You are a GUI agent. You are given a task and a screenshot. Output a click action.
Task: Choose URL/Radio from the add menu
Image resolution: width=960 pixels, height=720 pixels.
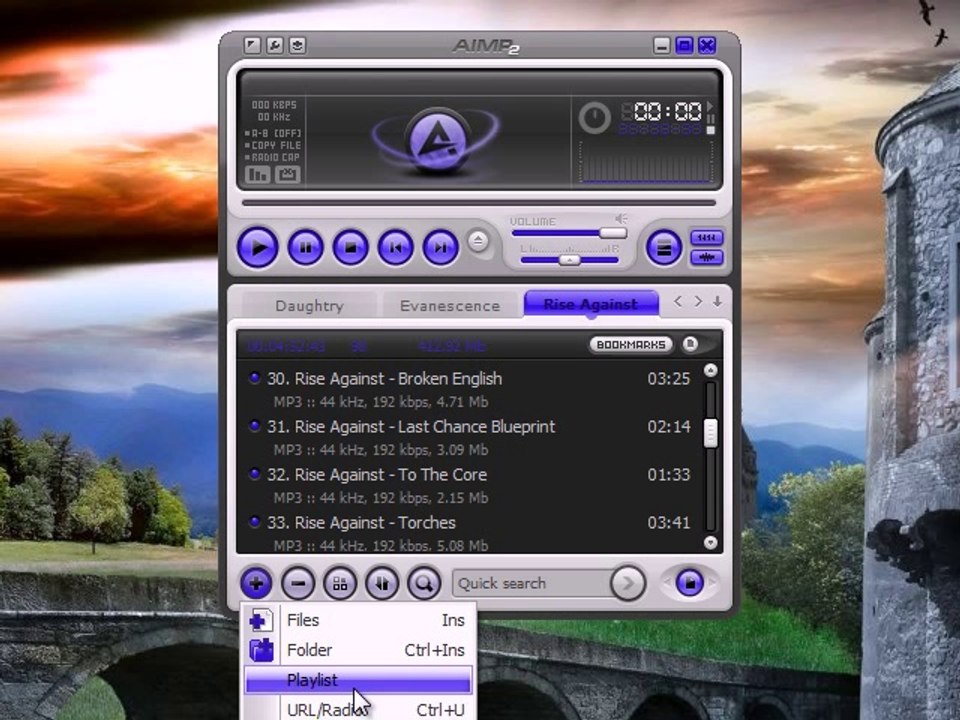point(358,710)
